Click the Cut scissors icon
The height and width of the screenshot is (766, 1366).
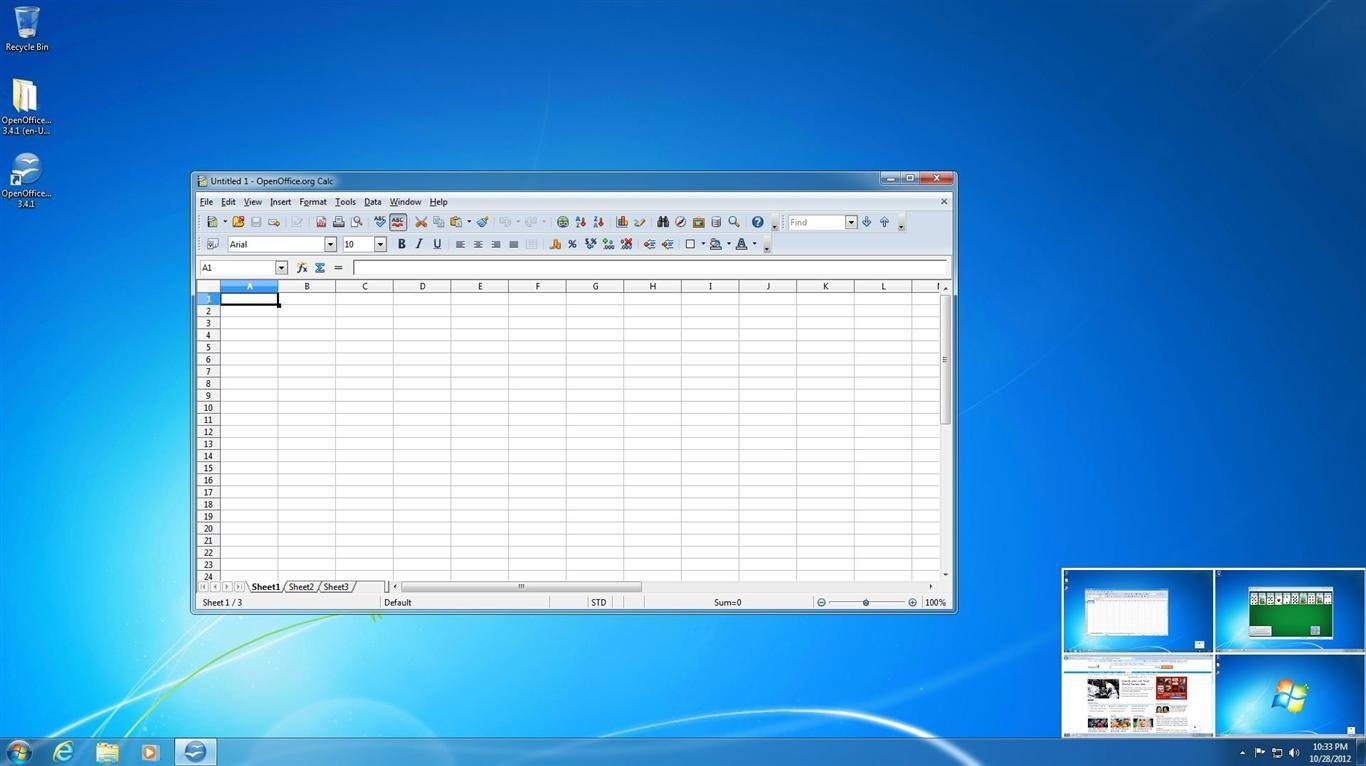click(421, 222)
